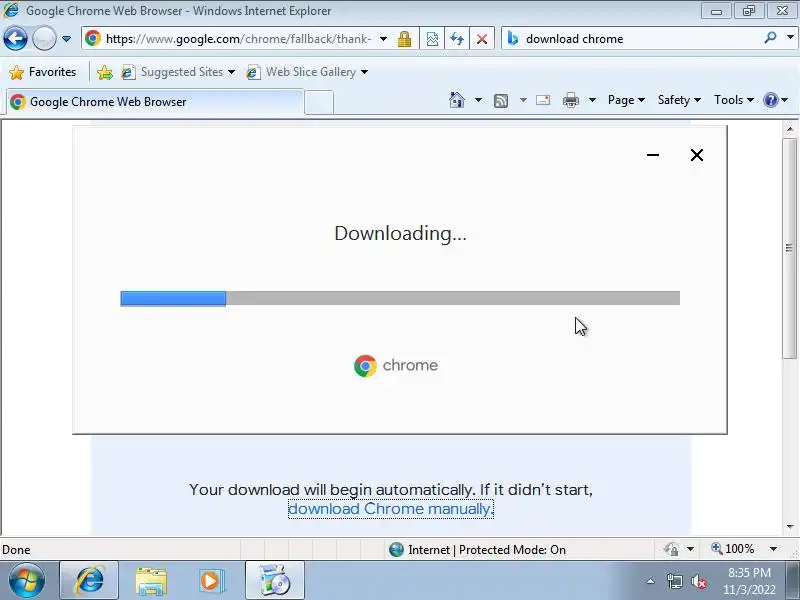Click the blue download progress bar
This screenshot has height=600, width=800.
click(173, 298)
